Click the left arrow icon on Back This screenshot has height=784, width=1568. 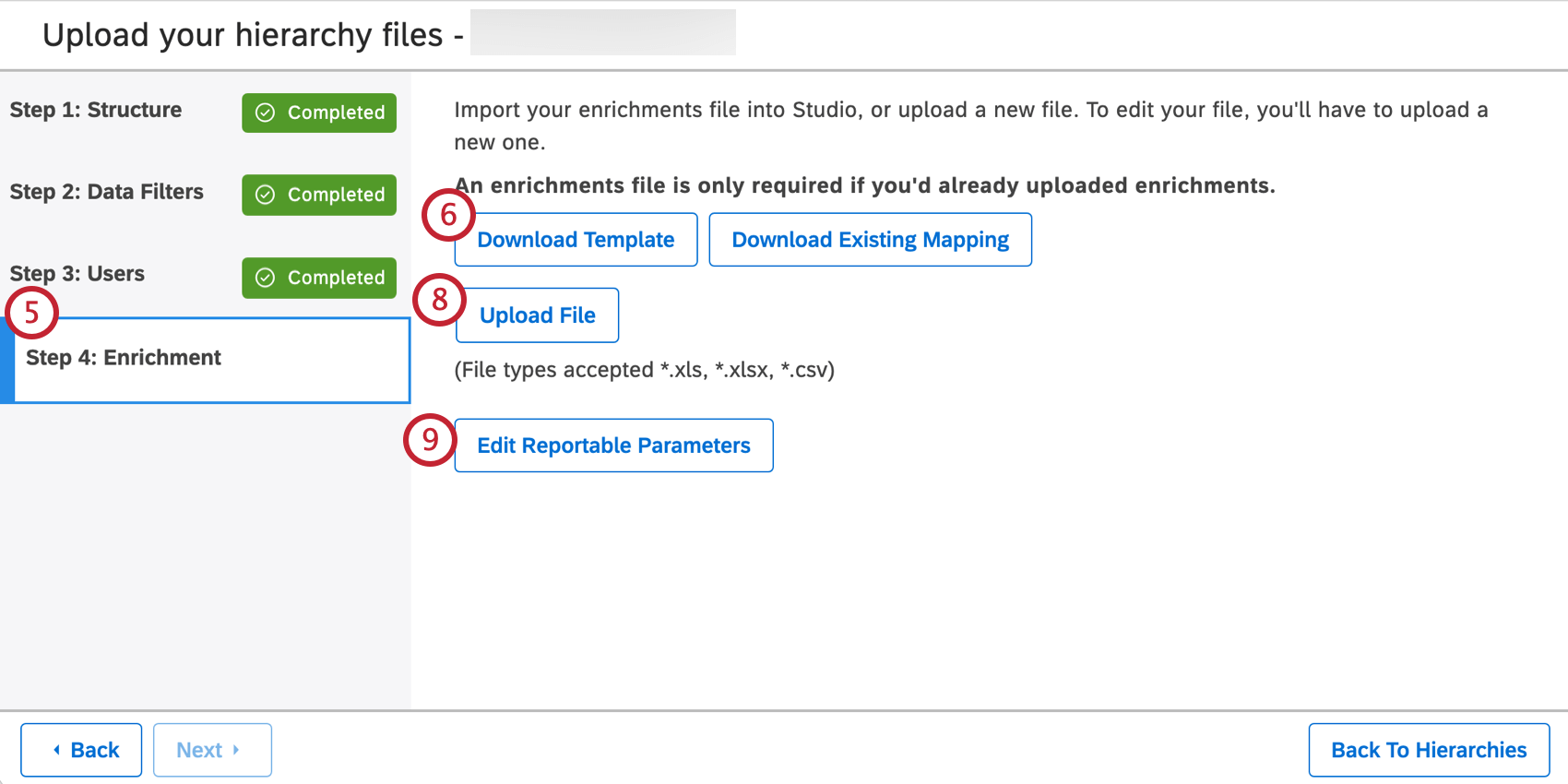tap(57, 750)
